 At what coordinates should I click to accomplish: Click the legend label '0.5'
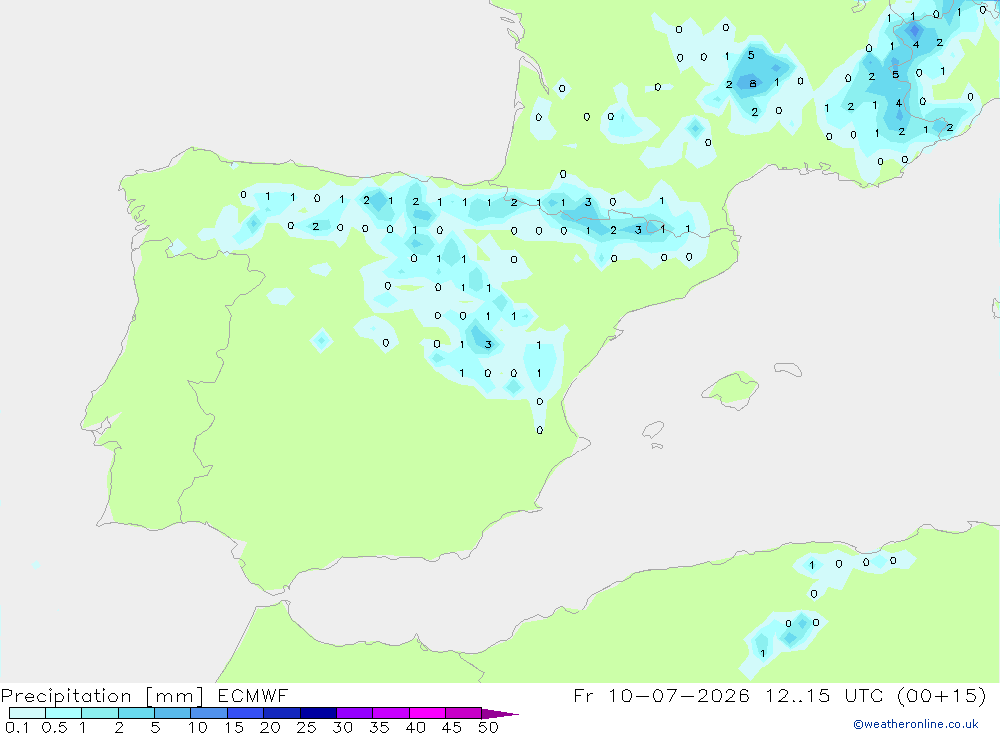click(55, 727)
